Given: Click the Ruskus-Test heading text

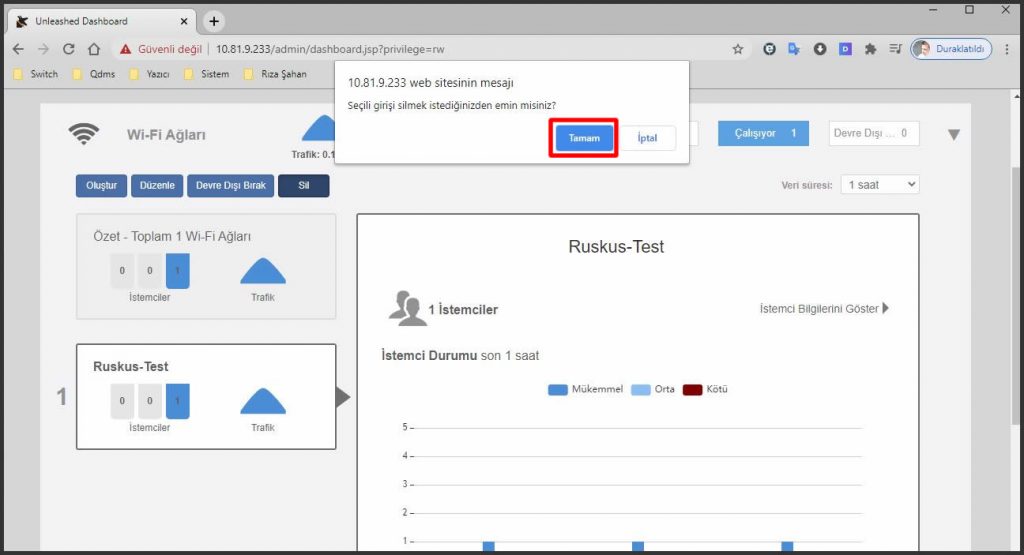Looking at the screenshot, I should 616,247.
